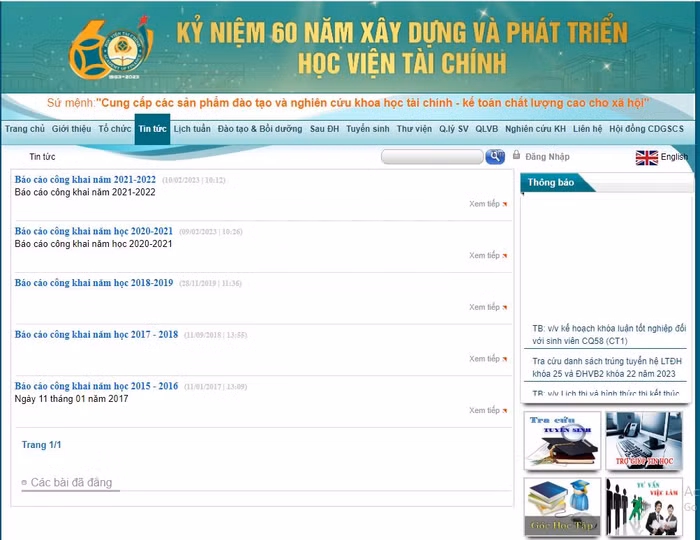Open notice Tra cứu danh sách trúng tuyển LTĐH

click(x=607, y=367)
